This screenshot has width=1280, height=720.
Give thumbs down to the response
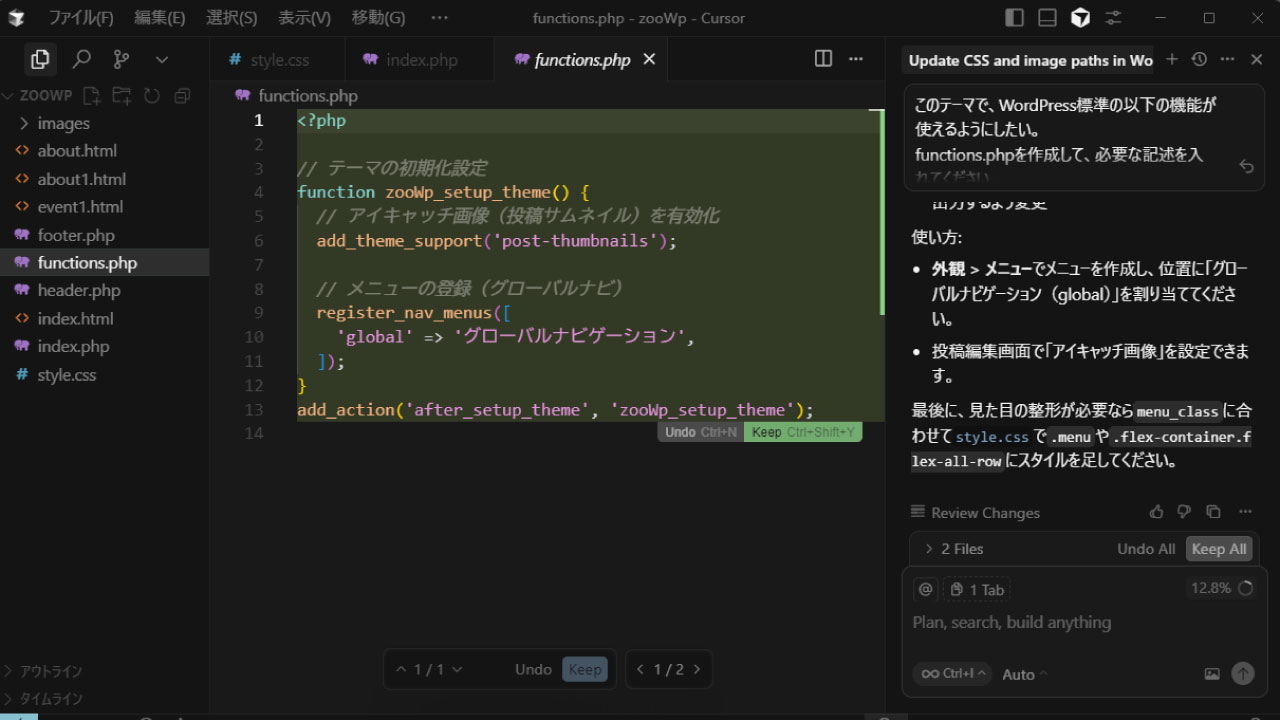tap(1185, 512)
